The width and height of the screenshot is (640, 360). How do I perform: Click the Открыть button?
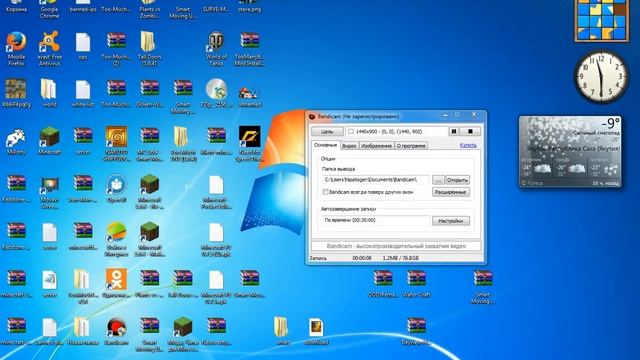[x=457, y=180]
